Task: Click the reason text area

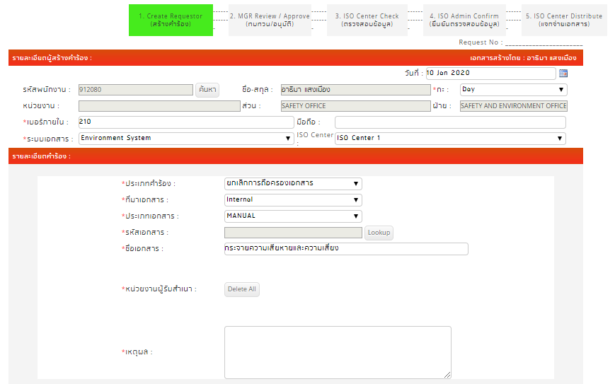Action: pyautogui.click(x=338, y=352)
